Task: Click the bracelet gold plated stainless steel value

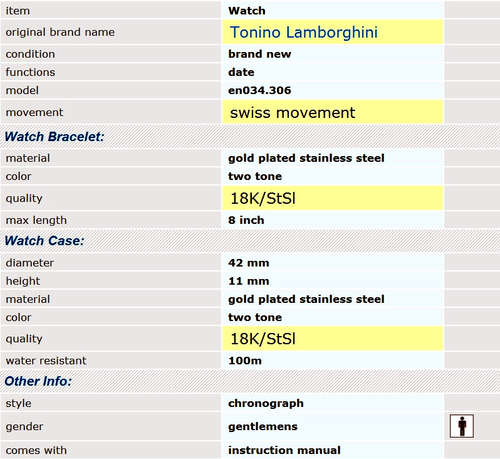Action: [306, 158]
